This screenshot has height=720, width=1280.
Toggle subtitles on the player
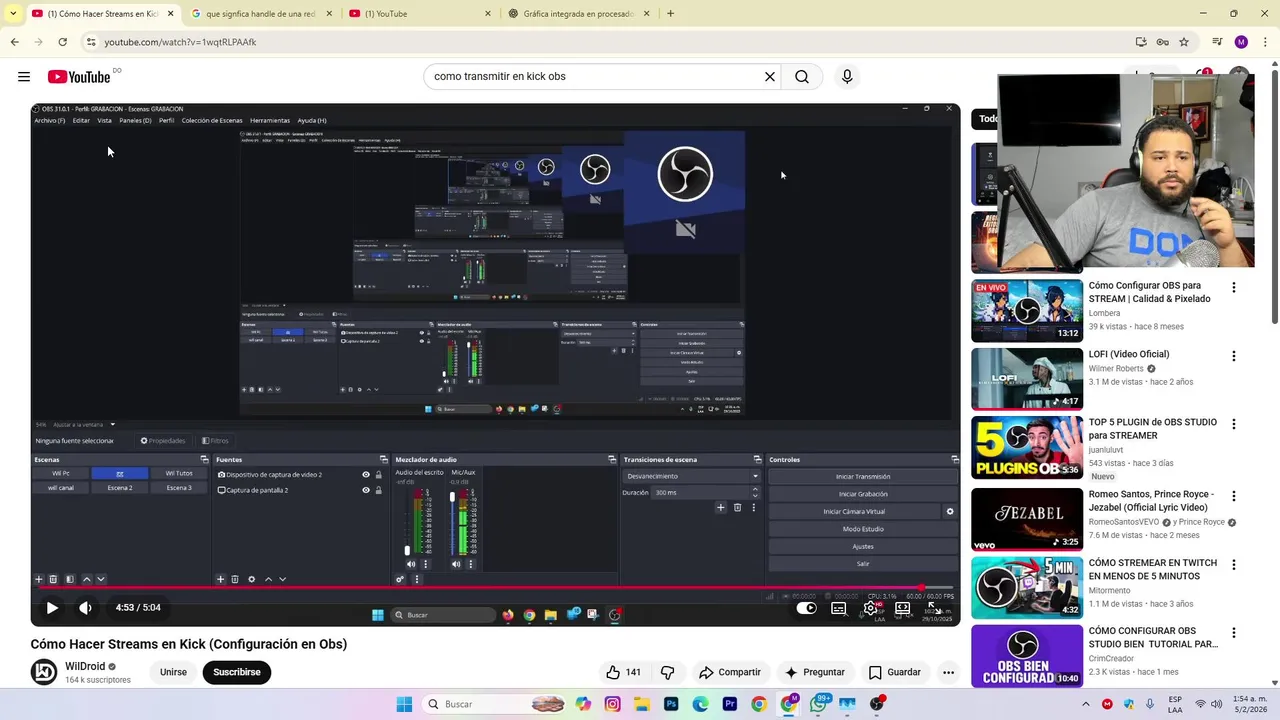[839, 608]
